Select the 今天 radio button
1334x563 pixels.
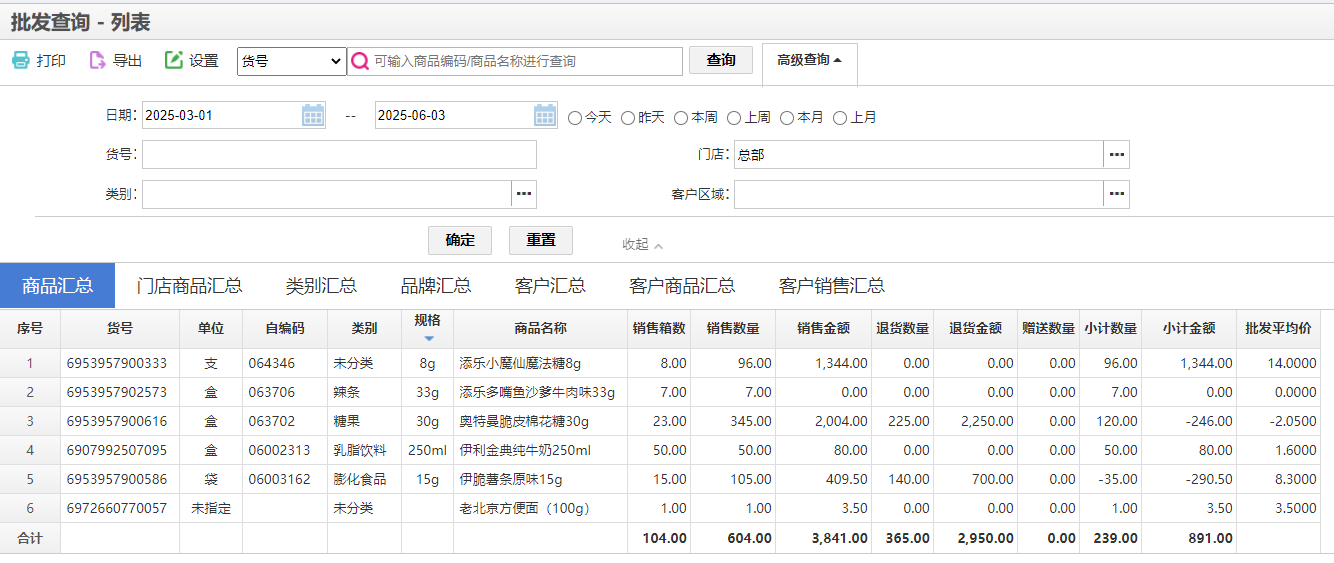pyautogui.click(x=575, y=118)
